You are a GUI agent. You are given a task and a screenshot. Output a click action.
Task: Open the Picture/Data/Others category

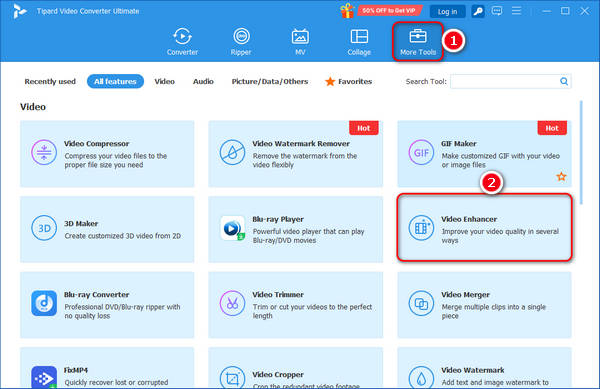point(270,81)
